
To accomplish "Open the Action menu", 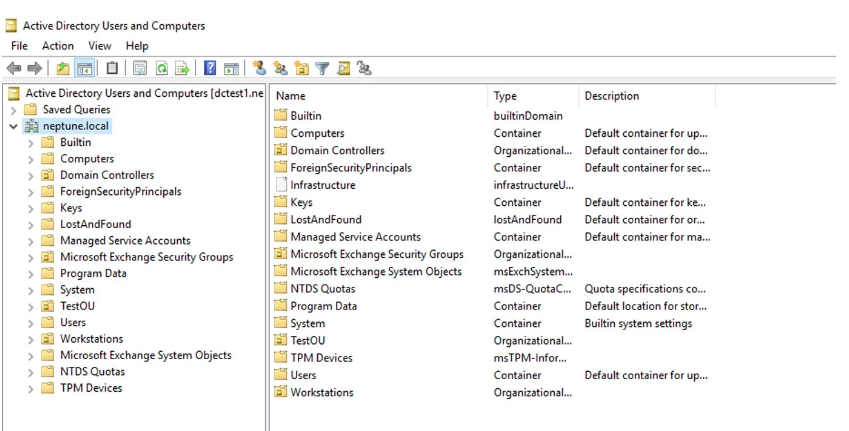I will [x=57, y=46].
